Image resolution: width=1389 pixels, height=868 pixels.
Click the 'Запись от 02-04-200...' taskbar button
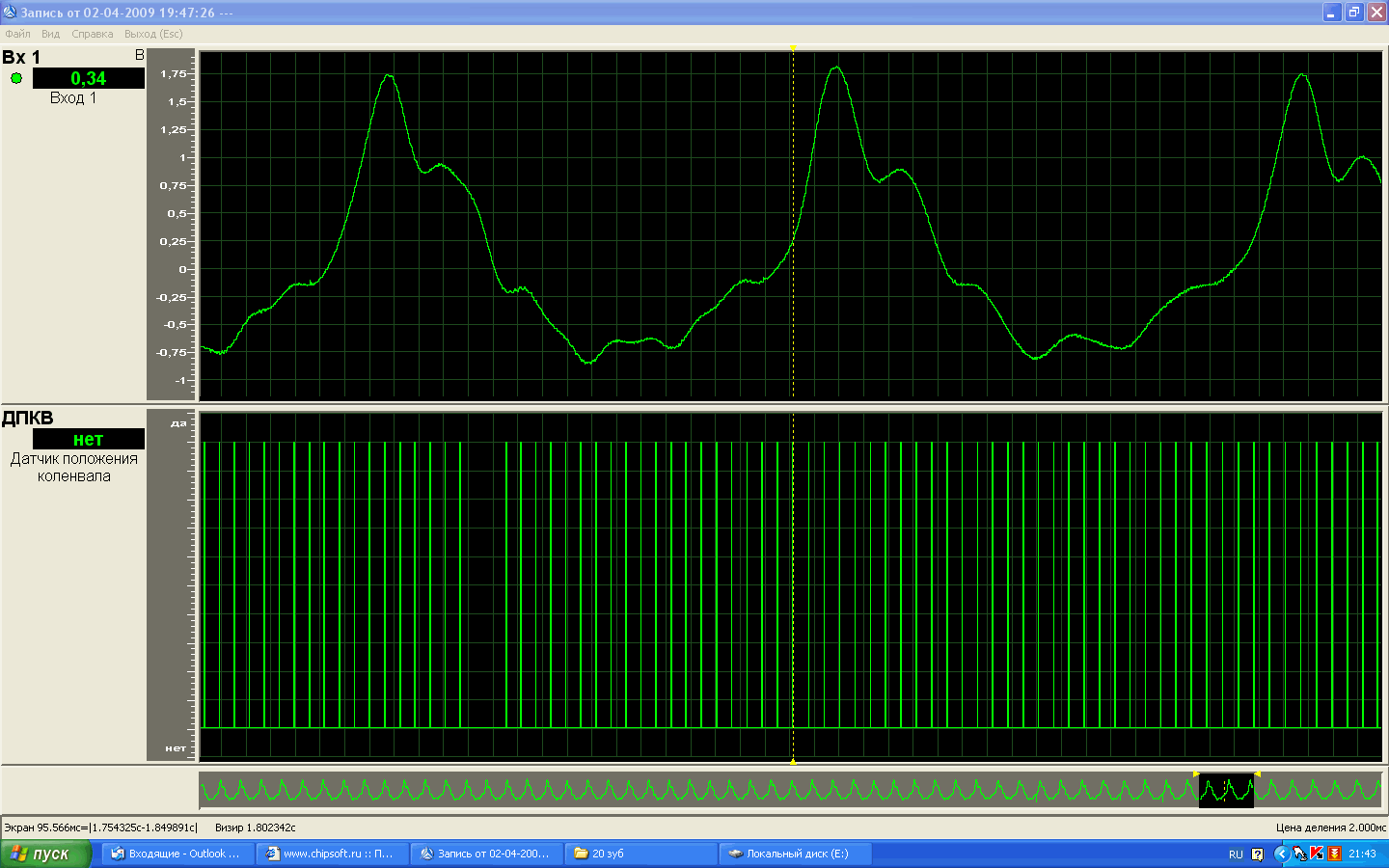(486, 854)
